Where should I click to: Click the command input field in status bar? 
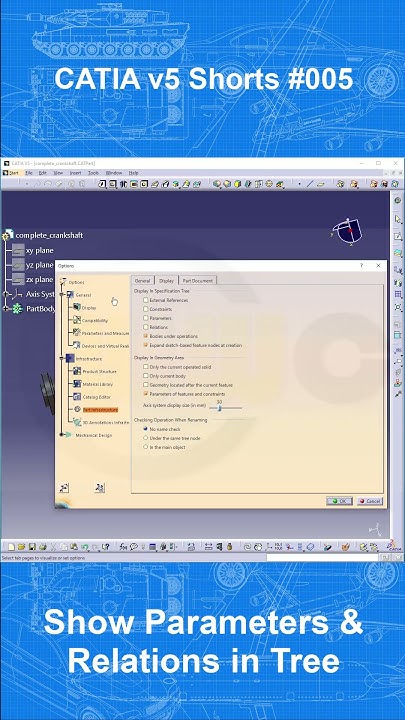tap(323, 557)
